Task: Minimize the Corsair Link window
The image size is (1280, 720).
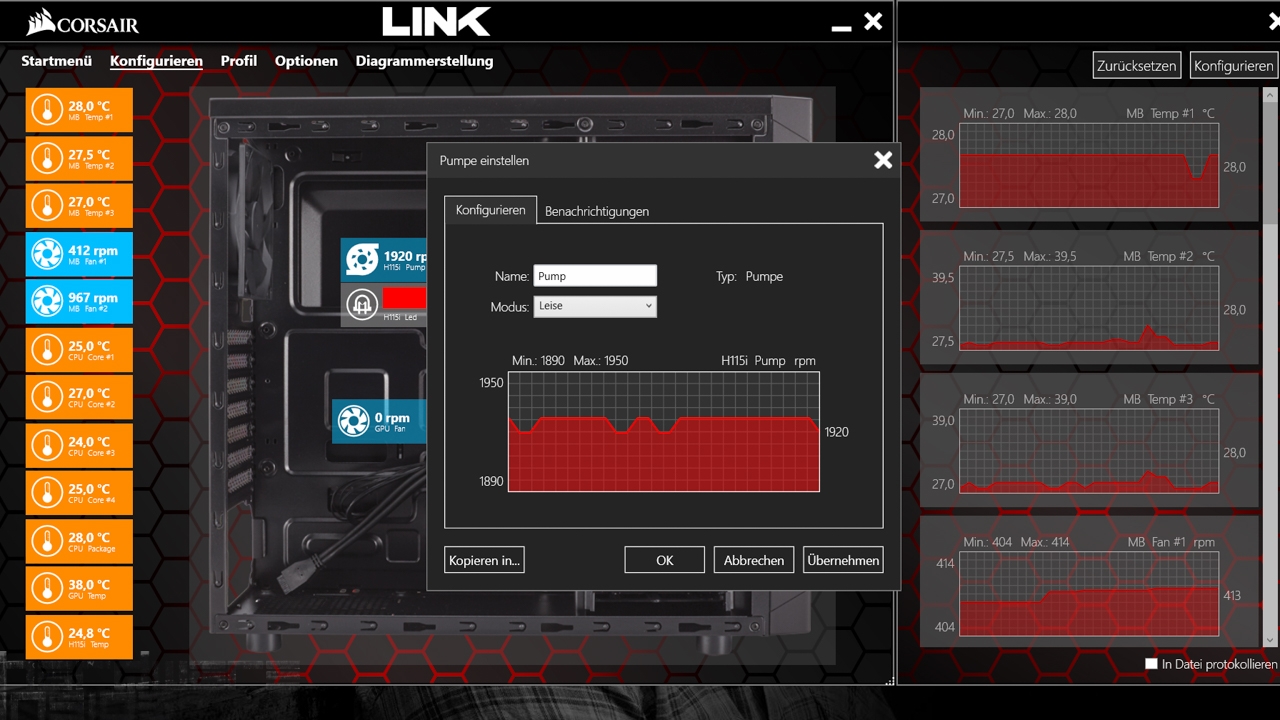Action: click(x=841, y=29)
